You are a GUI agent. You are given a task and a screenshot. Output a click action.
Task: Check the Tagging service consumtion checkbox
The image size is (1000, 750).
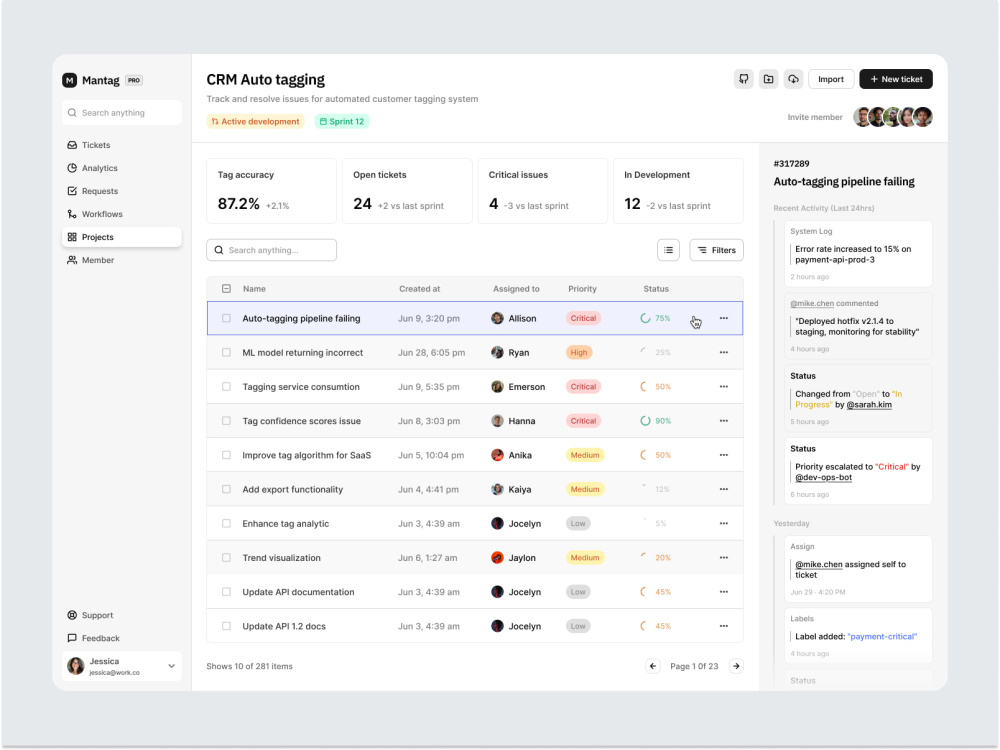pyautogui.click(x=226, y=386)
